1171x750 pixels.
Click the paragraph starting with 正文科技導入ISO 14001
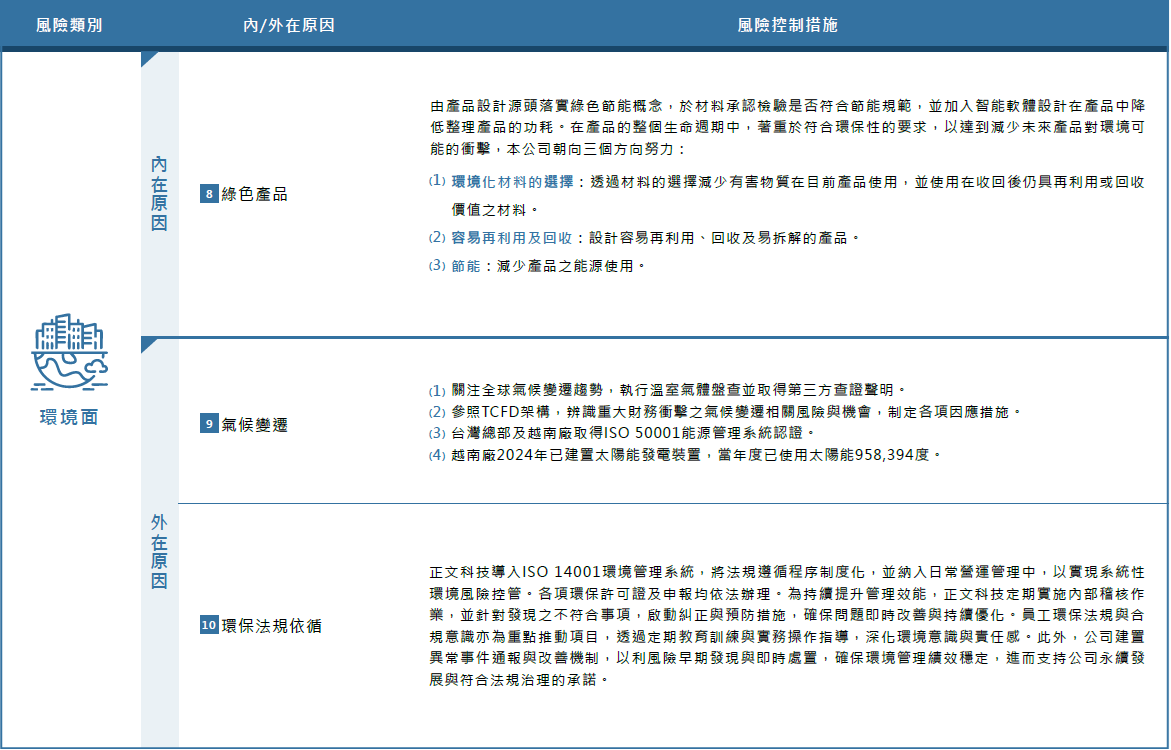(x=787, y=626)
